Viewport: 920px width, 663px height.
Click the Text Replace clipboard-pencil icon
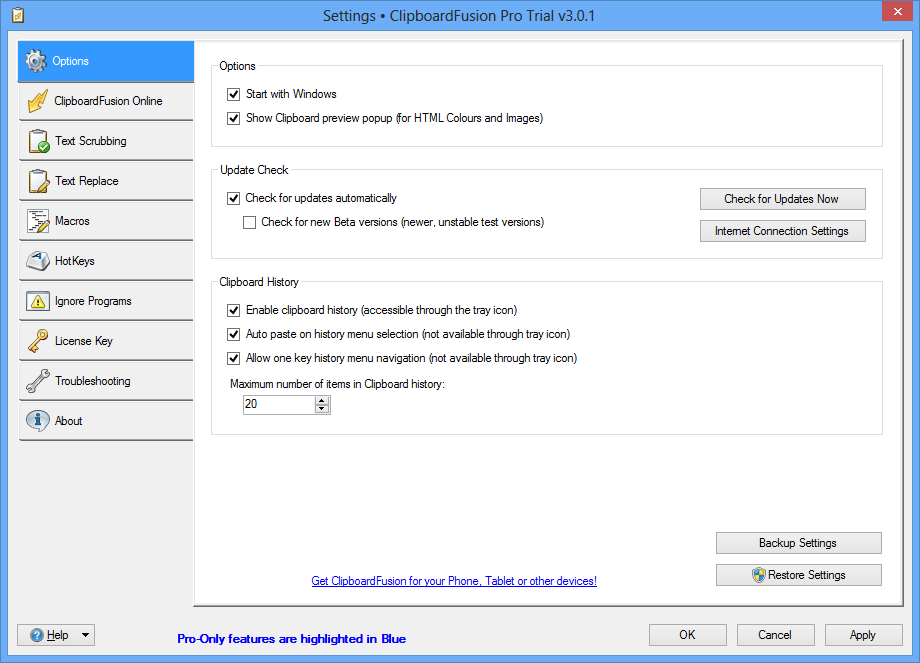tap(39, 181)
